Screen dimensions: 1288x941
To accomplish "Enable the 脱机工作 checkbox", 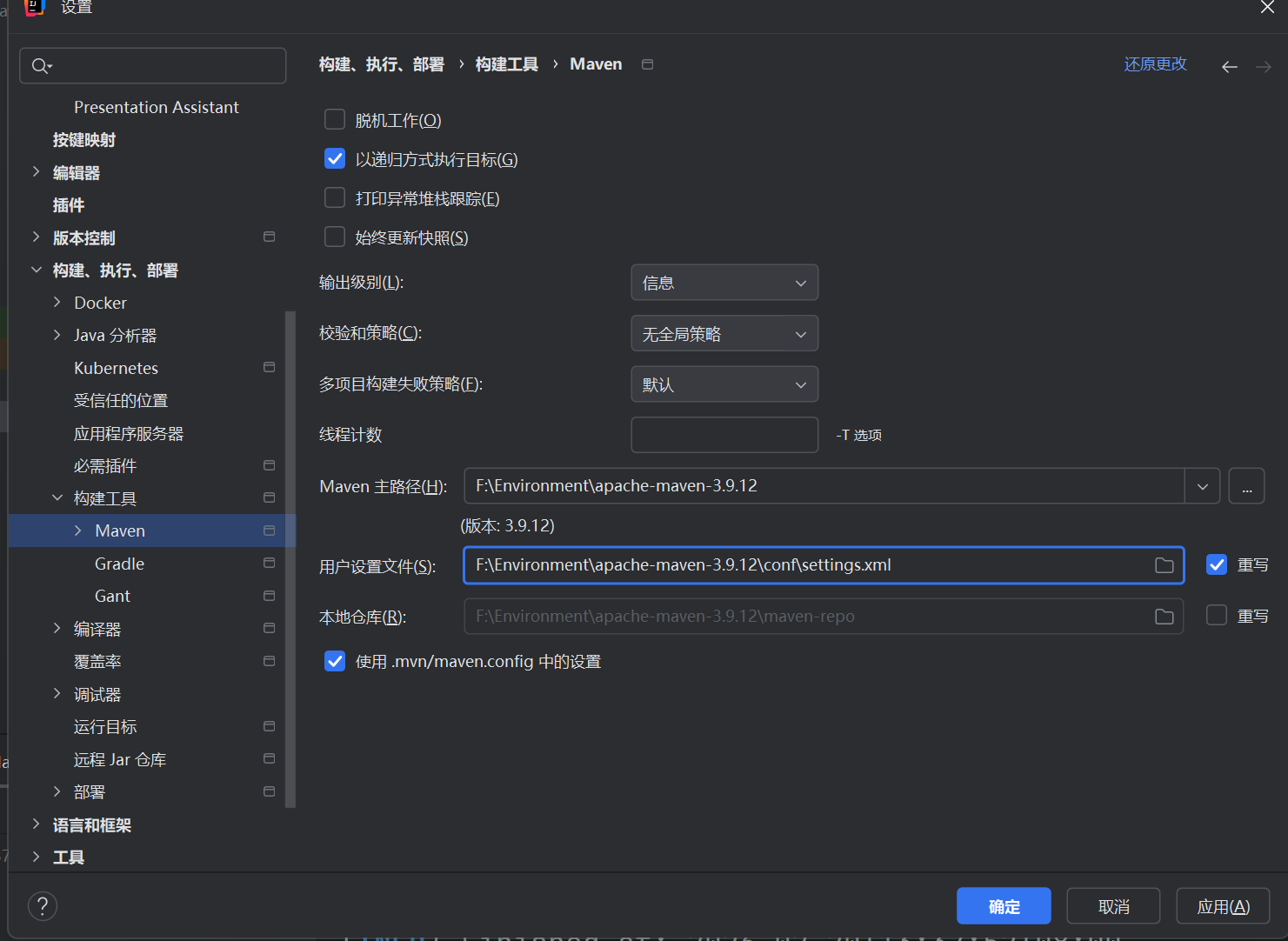I will (335, 119).
